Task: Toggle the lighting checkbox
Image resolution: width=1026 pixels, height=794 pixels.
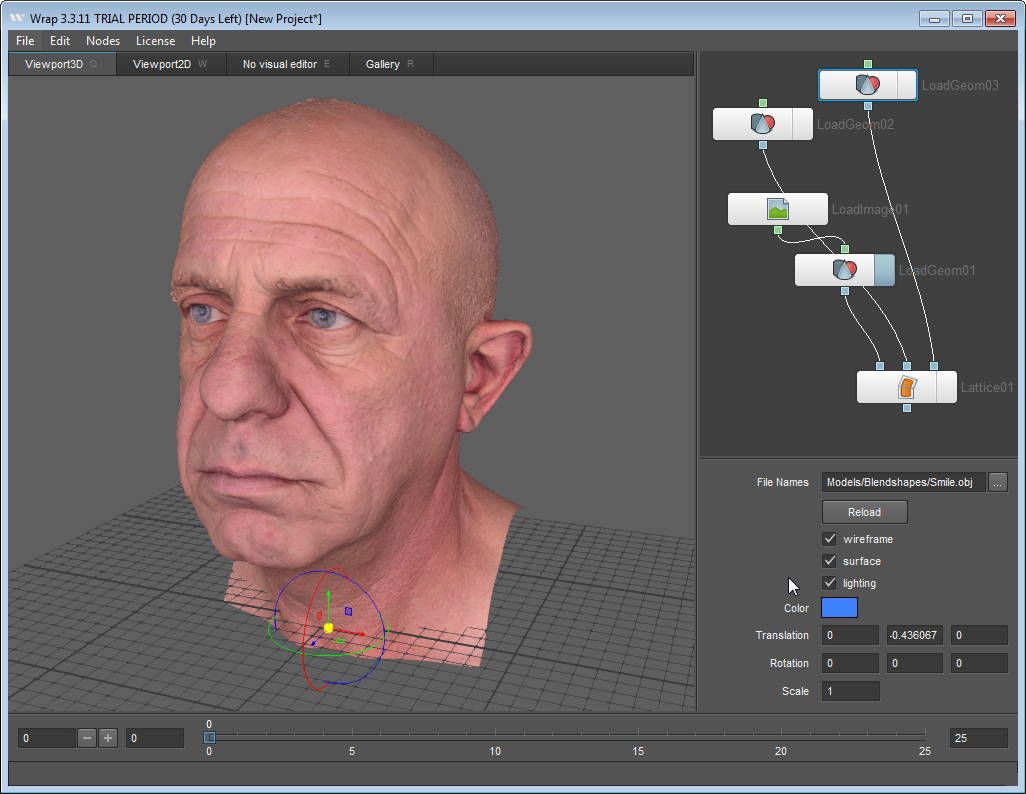Action: pos(829,583)
